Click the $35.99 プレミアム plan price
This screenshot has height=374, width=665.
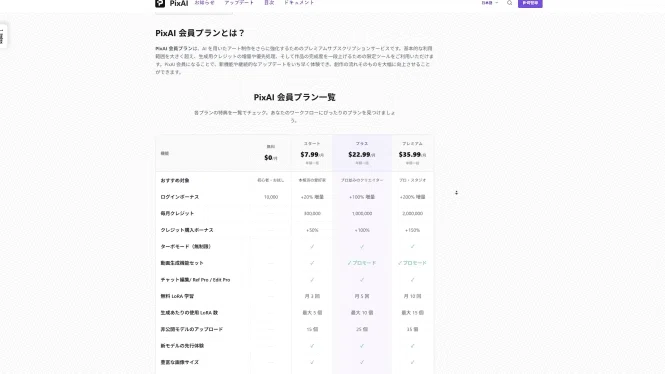[412, 155]
